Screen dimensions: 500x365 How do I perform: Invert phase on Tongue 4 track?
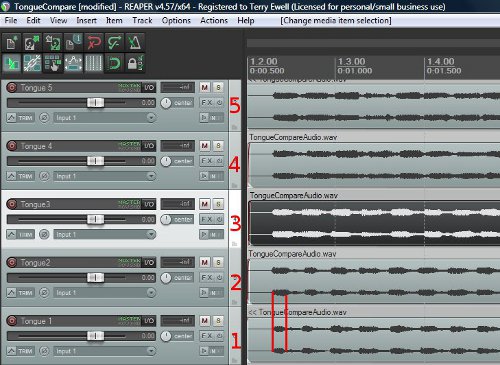[x=44, y=176]
